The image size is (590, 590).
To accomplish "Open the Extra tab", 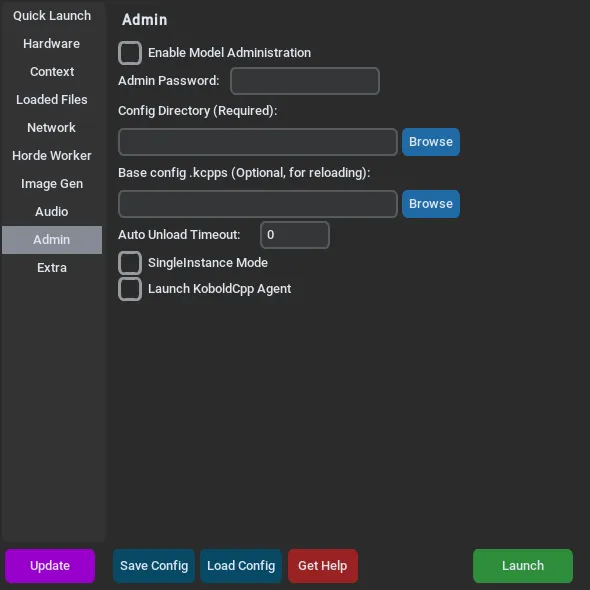I will [x=52, y=268].
